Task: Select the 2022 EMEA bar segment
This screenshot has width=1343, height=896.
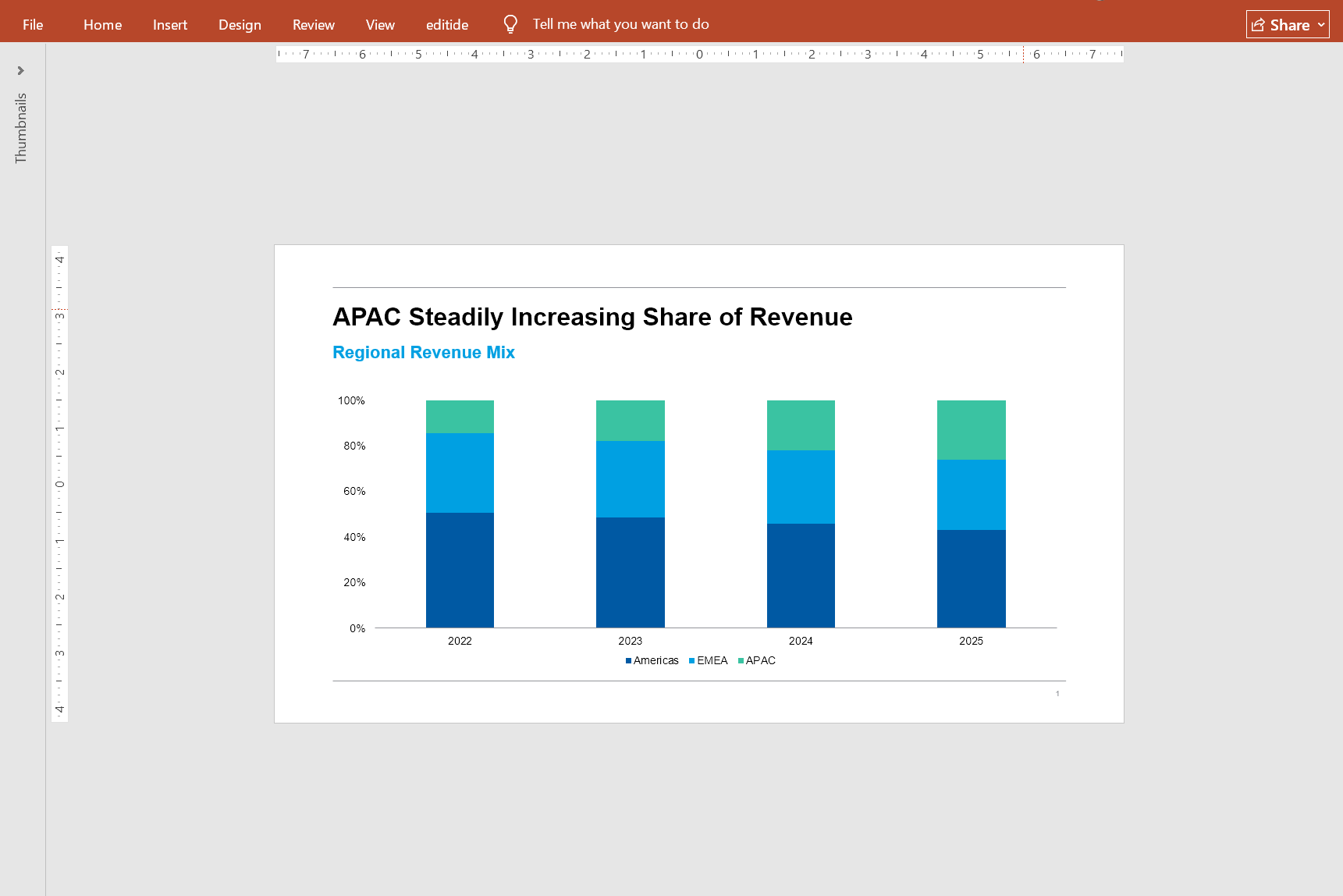Action: (x=460, y=473)
